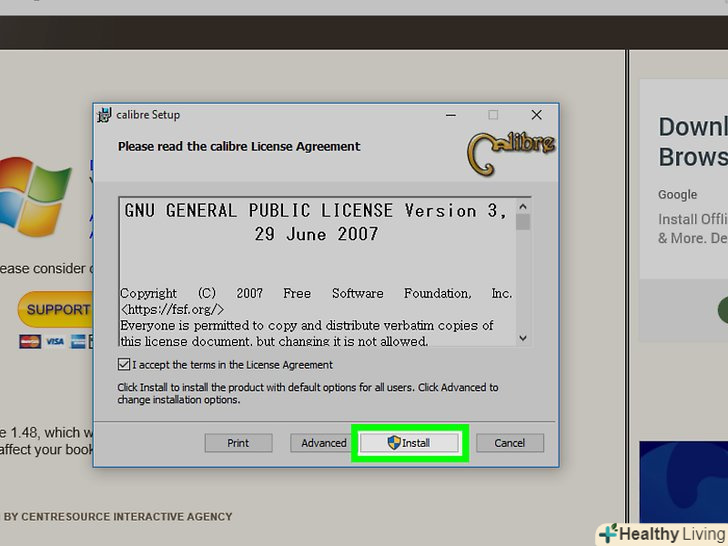The image size is (728, 546).
Task: Click the license scroll up arrow
Action: coord(523,207)
